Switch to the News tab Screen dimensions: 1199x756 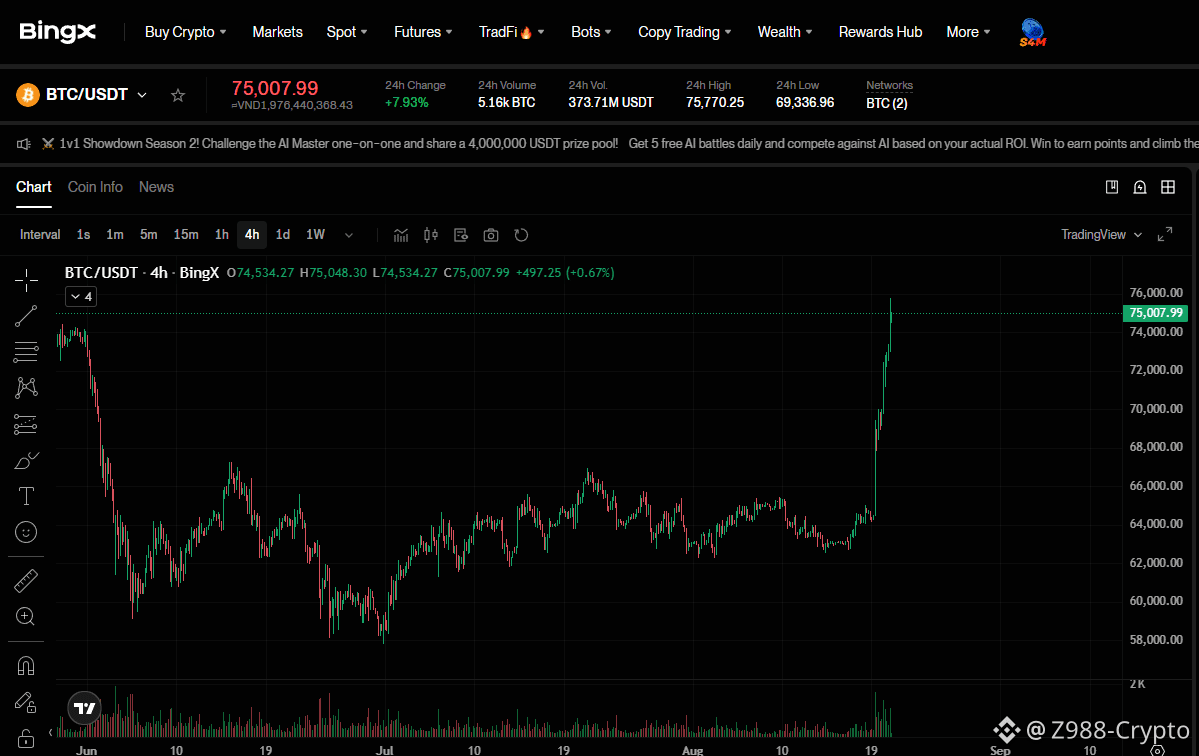(x=156, y=187)
